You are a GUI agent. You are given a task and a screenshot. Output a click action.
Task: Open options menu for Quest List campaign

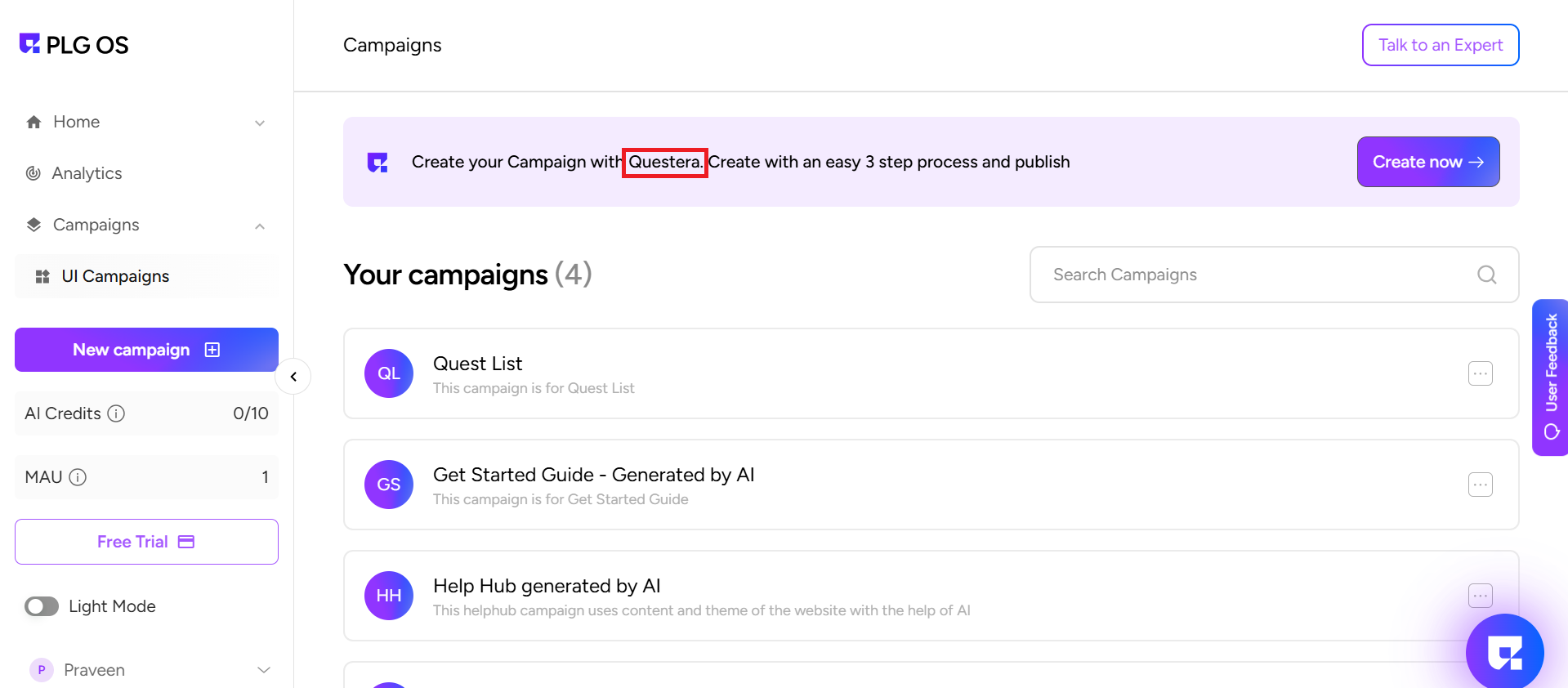pyautogui.click(x=1480, y=373)
